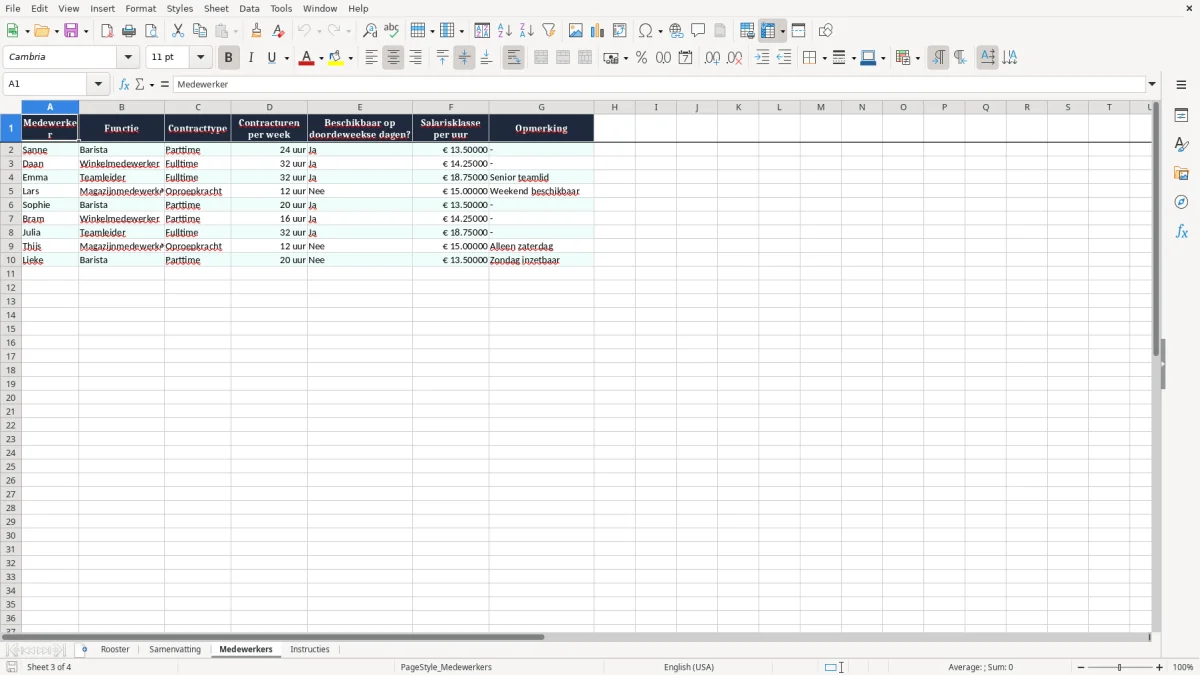
Task: Toggle Freeze Rows and Columns
Action: [x=768, y=31]
